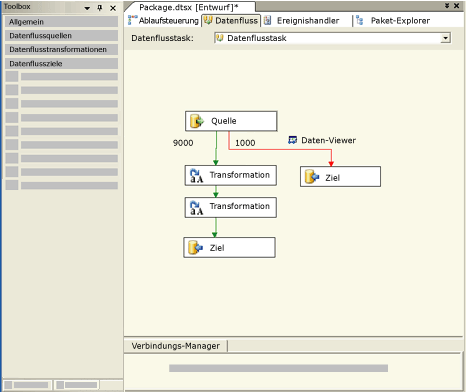Switch to the Datenfluss tab
This screenshot has height=392, width=466.
pyautogui.click(x=231, y=21)
